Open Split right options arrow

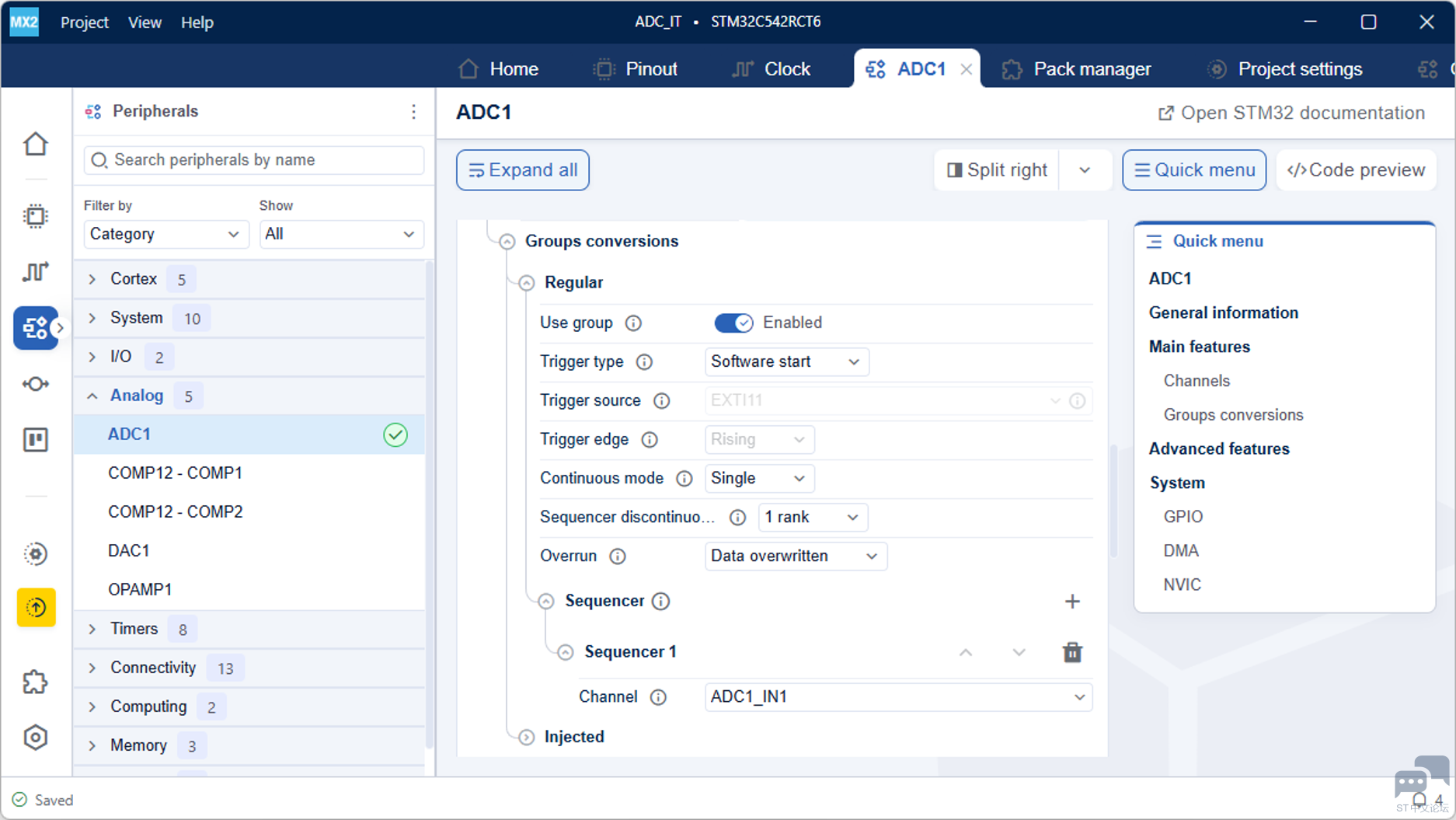(x=1085, y=170)
